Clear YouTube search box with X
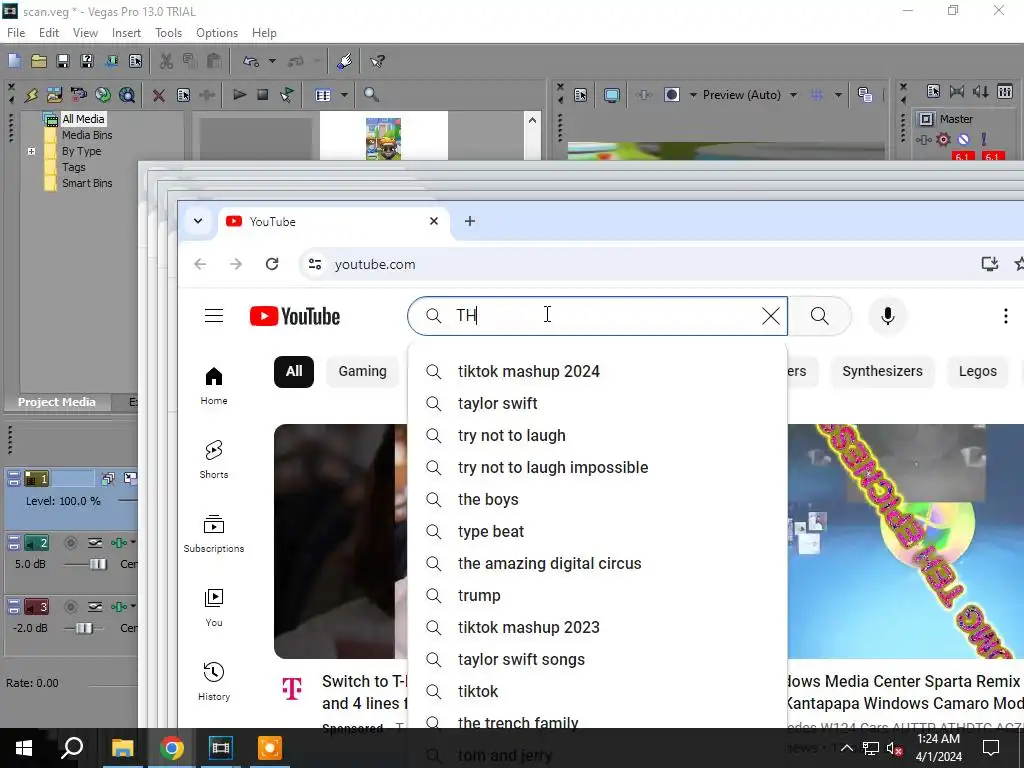This screenshot has height=768, width=1024. point(771,316)
